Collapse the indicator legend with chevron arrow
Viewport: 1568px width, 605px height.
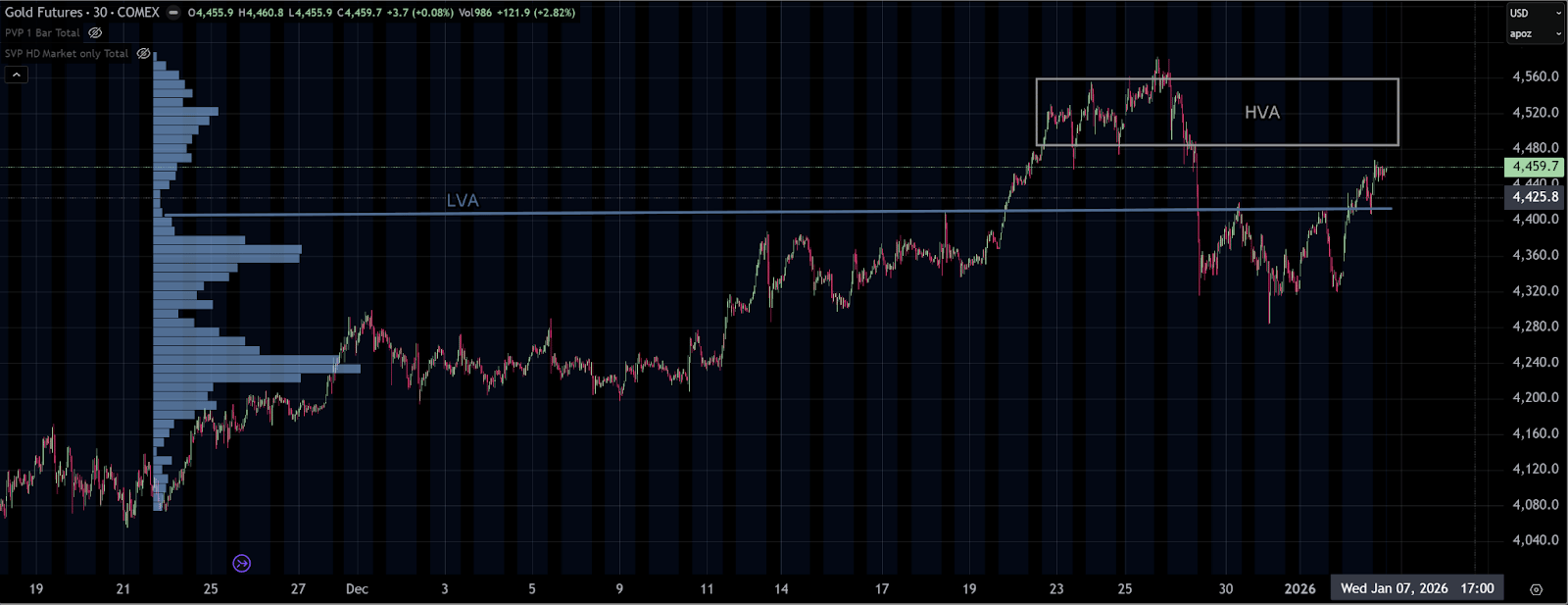pyautogui.click(x=16, y=75)
